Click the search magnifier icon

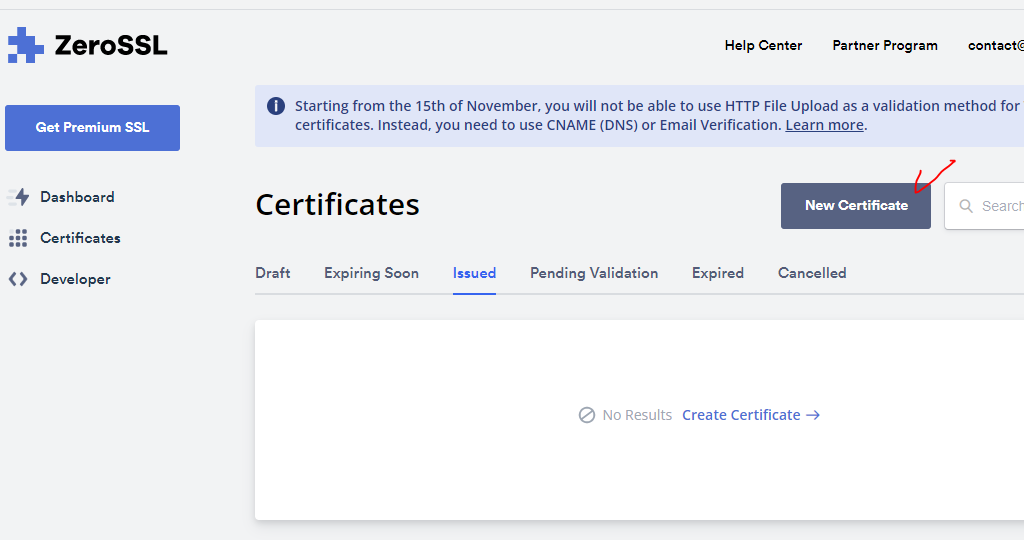click(966, 206)
